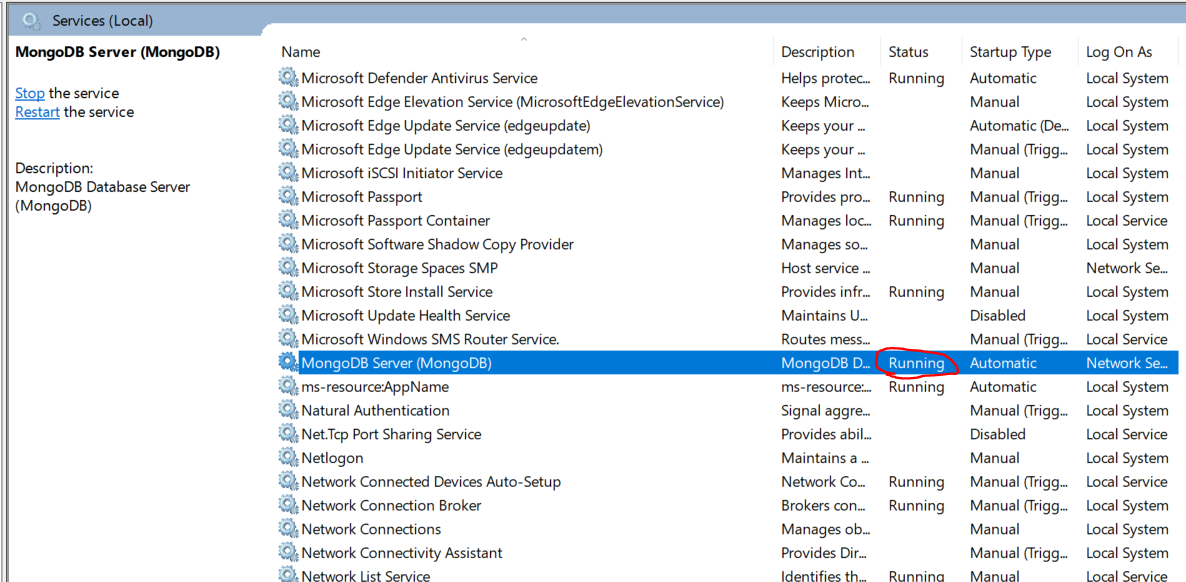Click the Description column header
The image size is (1186, 582).
click(x=817, y=52)
